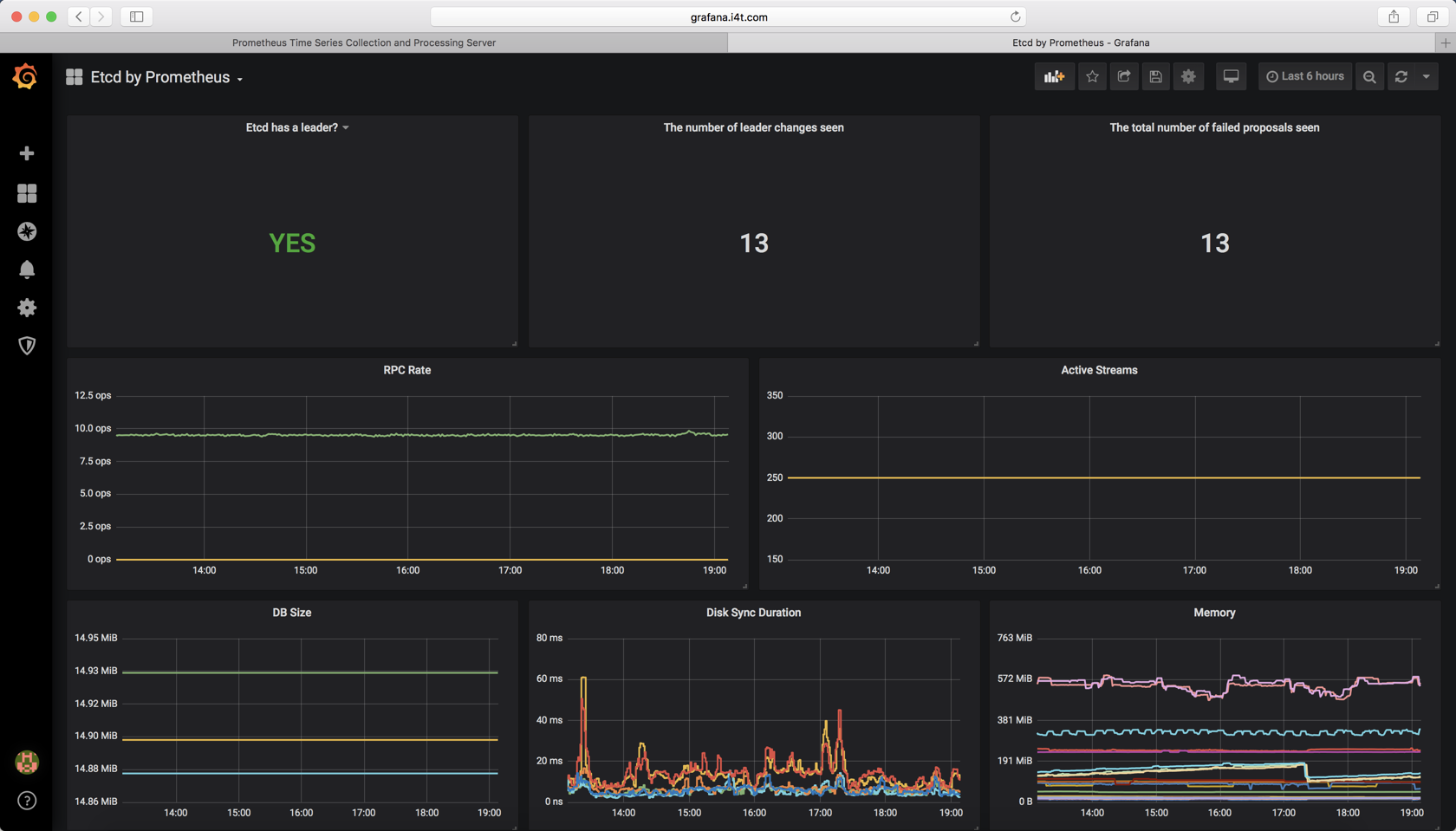Click the Disk Sync Duration panel title

753,613
